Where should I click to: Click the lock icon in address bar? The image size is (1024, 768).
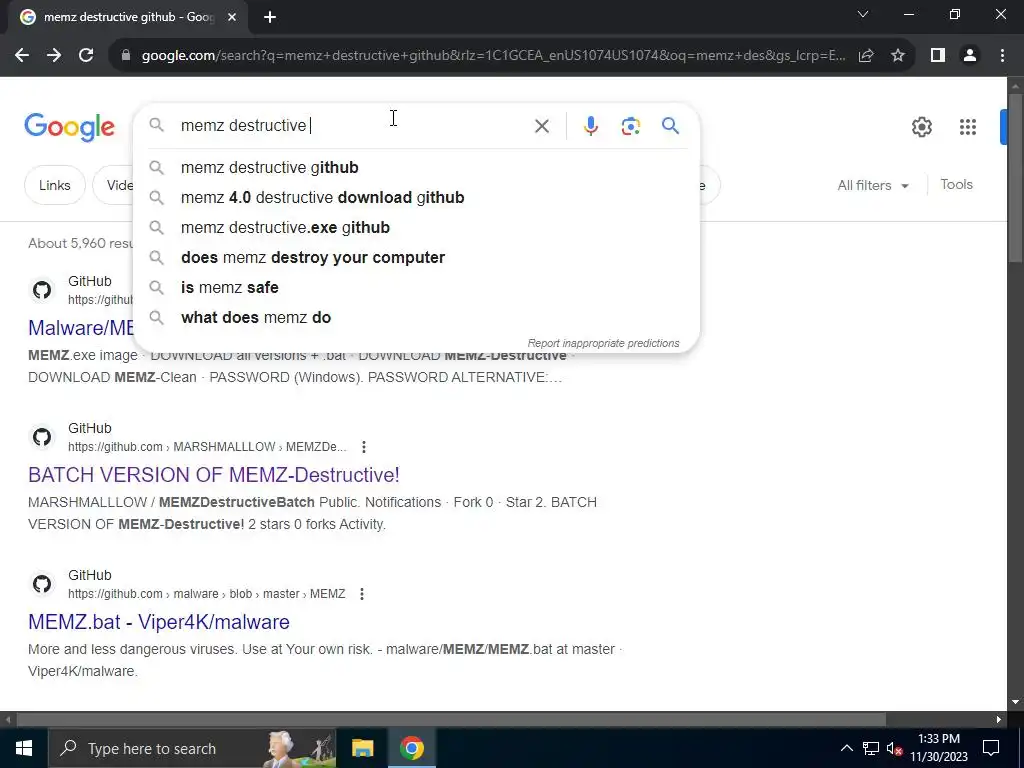coord(126,56)
